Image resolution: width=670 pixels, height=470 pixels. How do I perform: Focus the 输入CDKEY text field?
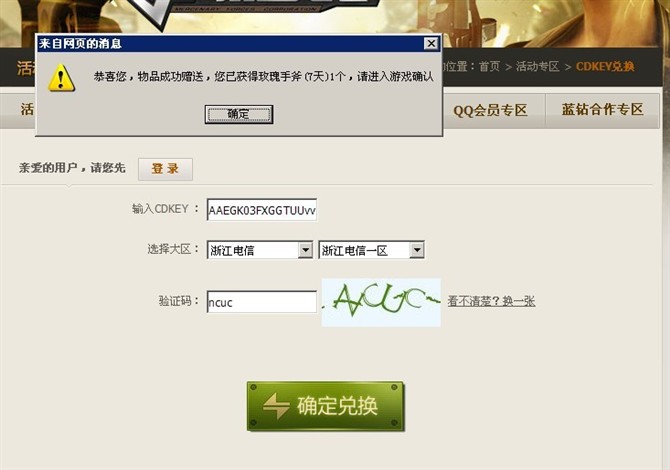pyautogui.click(x=262, y=210)
